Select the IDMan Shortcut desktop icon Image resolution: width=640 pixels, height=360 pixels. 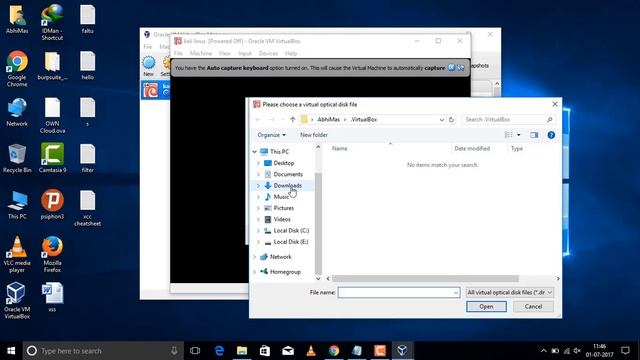[52, 22]
